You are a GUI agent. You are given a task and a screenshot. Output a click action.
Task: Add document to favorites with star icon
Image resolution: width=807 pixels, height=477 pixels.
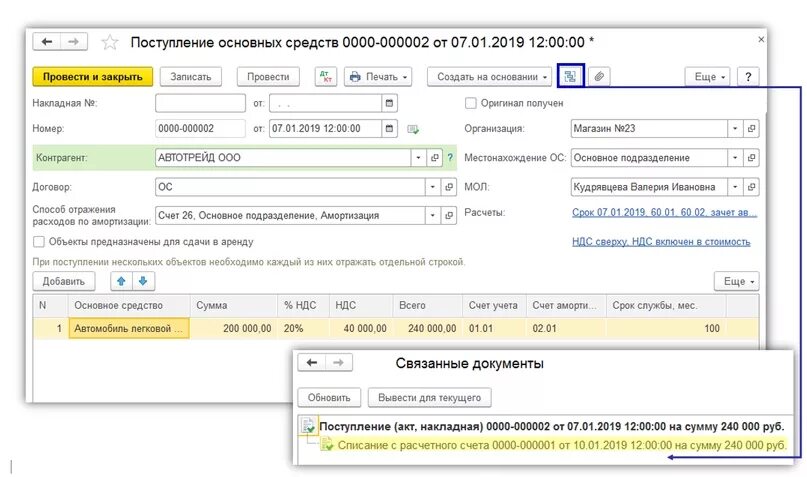[109, 42]
